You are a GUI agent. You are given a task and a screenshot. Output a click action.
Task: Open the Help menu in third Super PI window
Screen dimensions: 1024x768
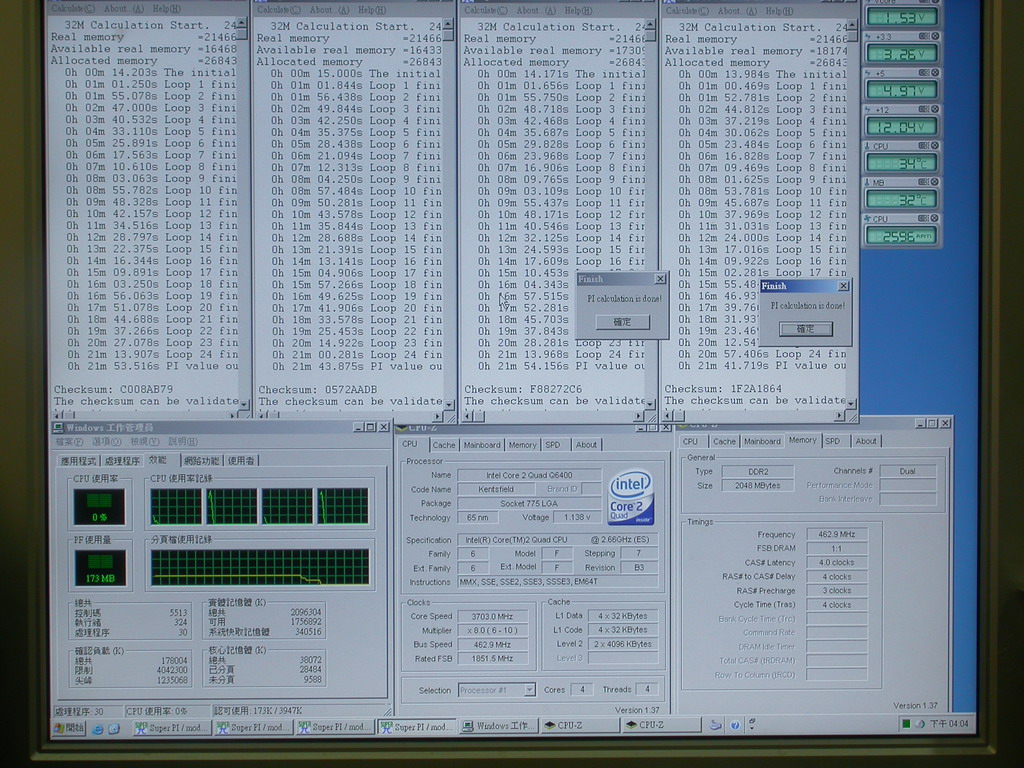point(576,10)
